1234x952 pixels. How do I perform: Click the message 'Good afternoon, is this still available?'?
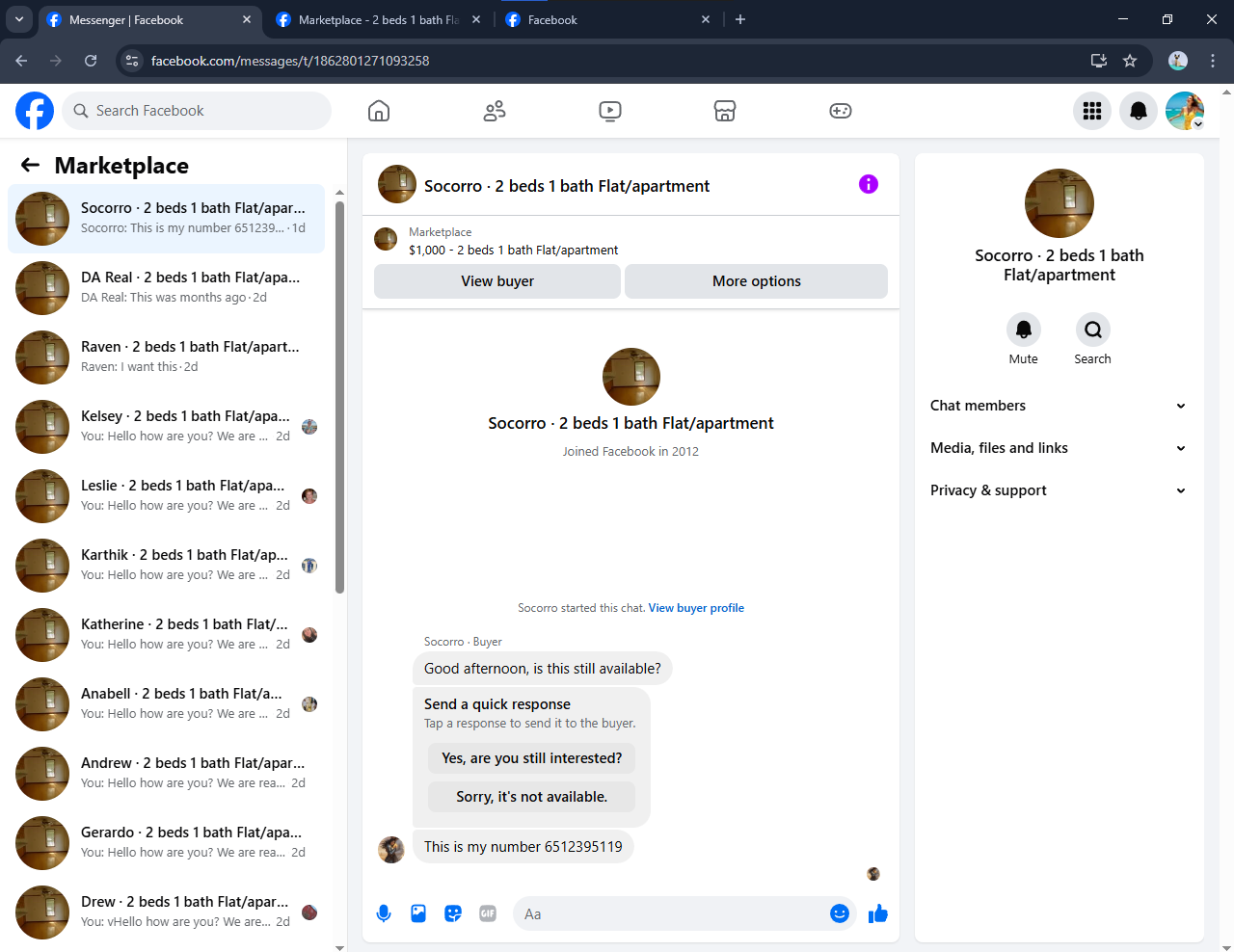coord(543,669)
